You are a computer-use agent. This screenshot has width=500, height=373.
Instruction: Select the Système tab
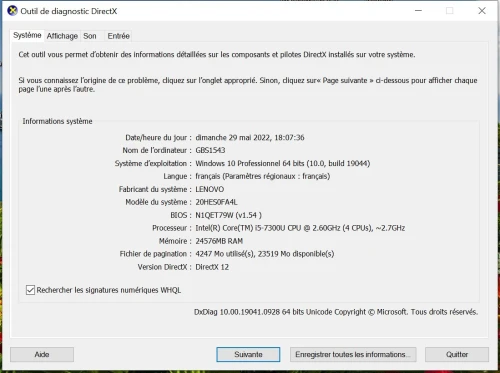(27, 35)
